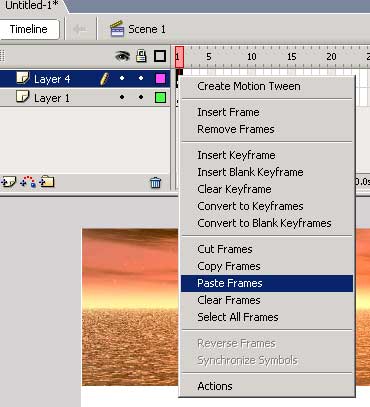This screenshot has width=370, height=407.
Task: Toggle visibility dot for Layer 4
Action: [122, 78]
